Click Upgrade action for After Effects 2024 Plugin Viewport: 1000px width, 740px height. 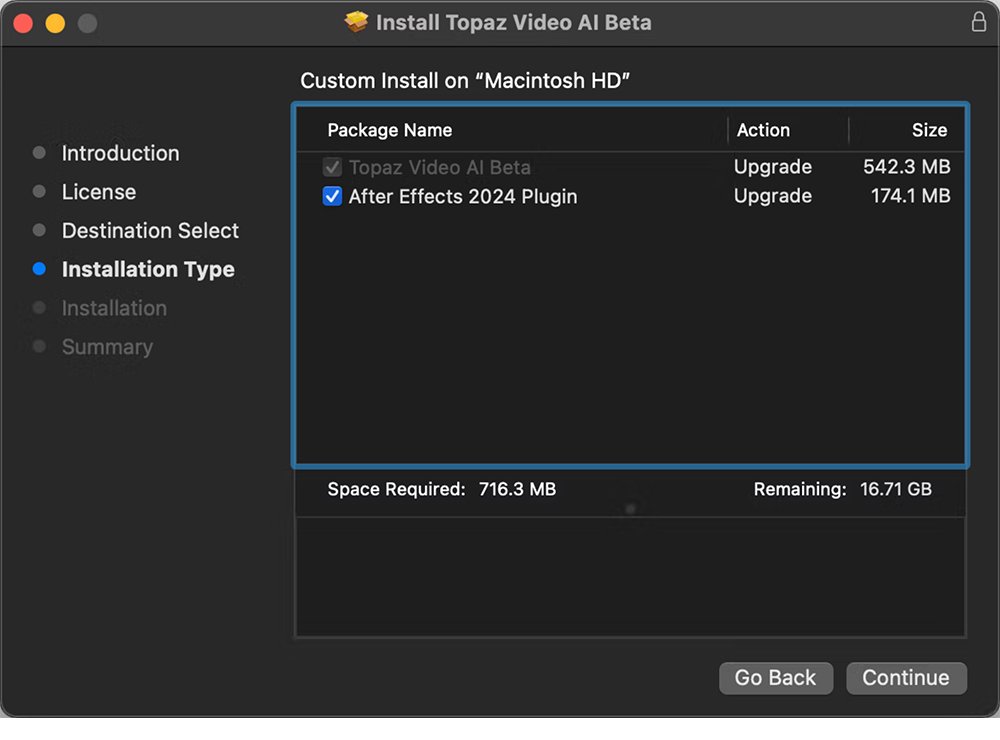(x=773, y=195)
